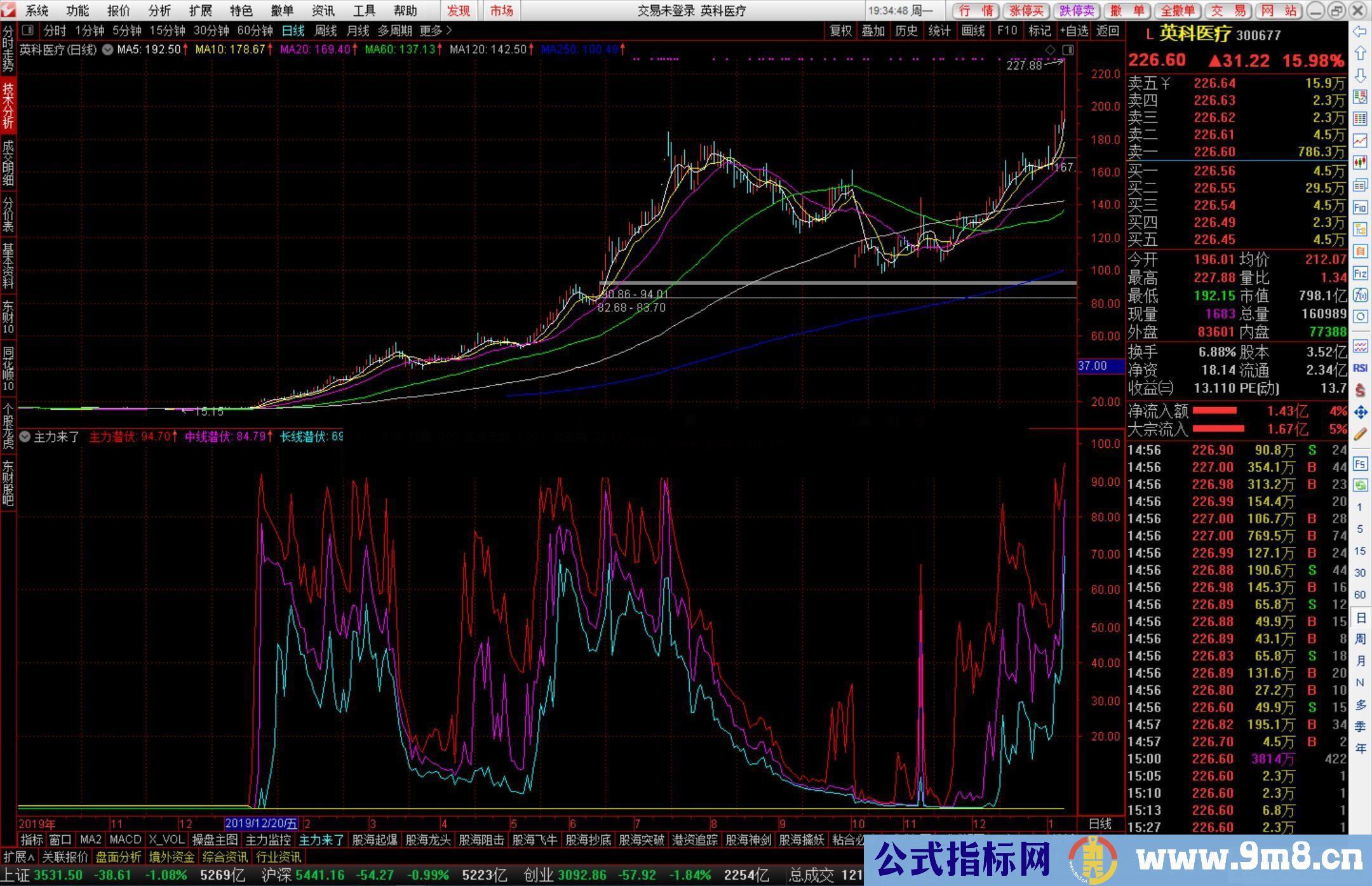The width and height of the screenshot is (1372, 886).
Task: Toggle 复权 price adjustment option
Action: coord(840,30)
